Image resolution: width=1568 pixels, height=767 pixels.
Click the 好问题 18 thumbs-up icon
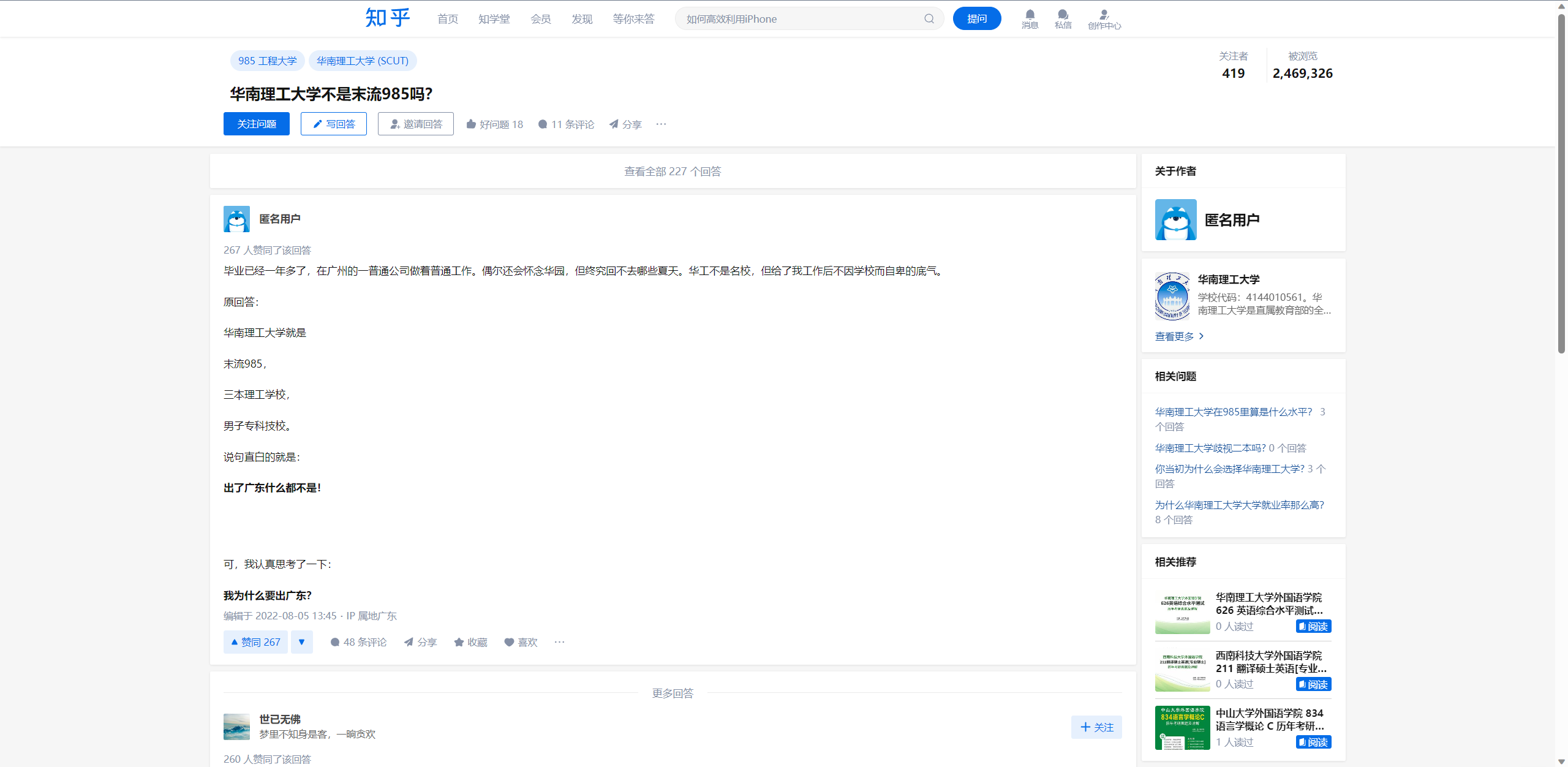(471, 124)
